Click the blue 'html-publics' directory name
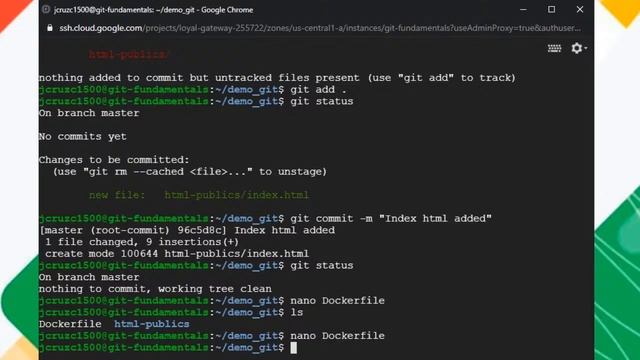 coord(151,324)
